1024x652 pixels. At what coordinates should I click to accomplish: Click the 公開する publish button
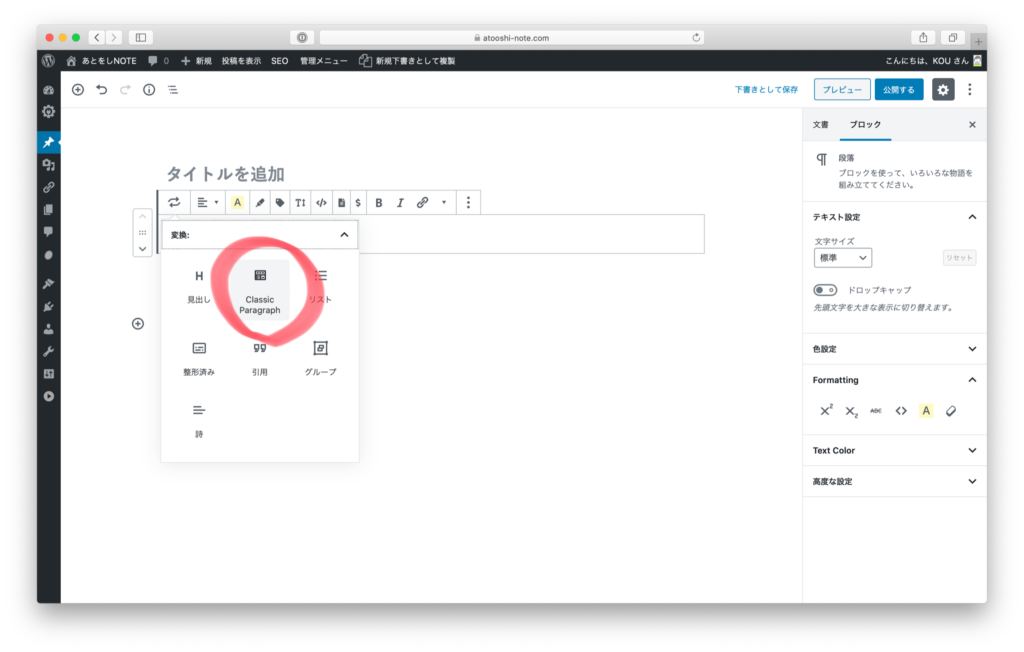[899, 90]
